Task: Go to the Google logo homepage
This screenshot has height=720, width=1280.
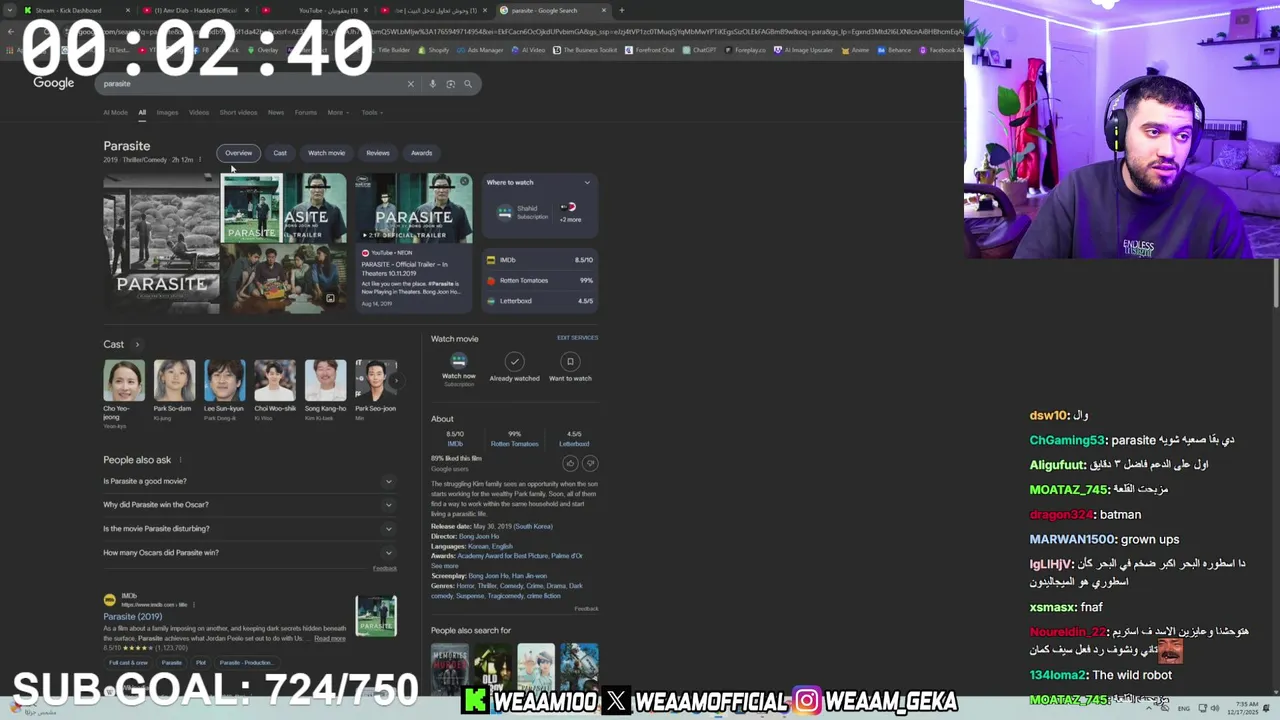Action: (54, 83)
